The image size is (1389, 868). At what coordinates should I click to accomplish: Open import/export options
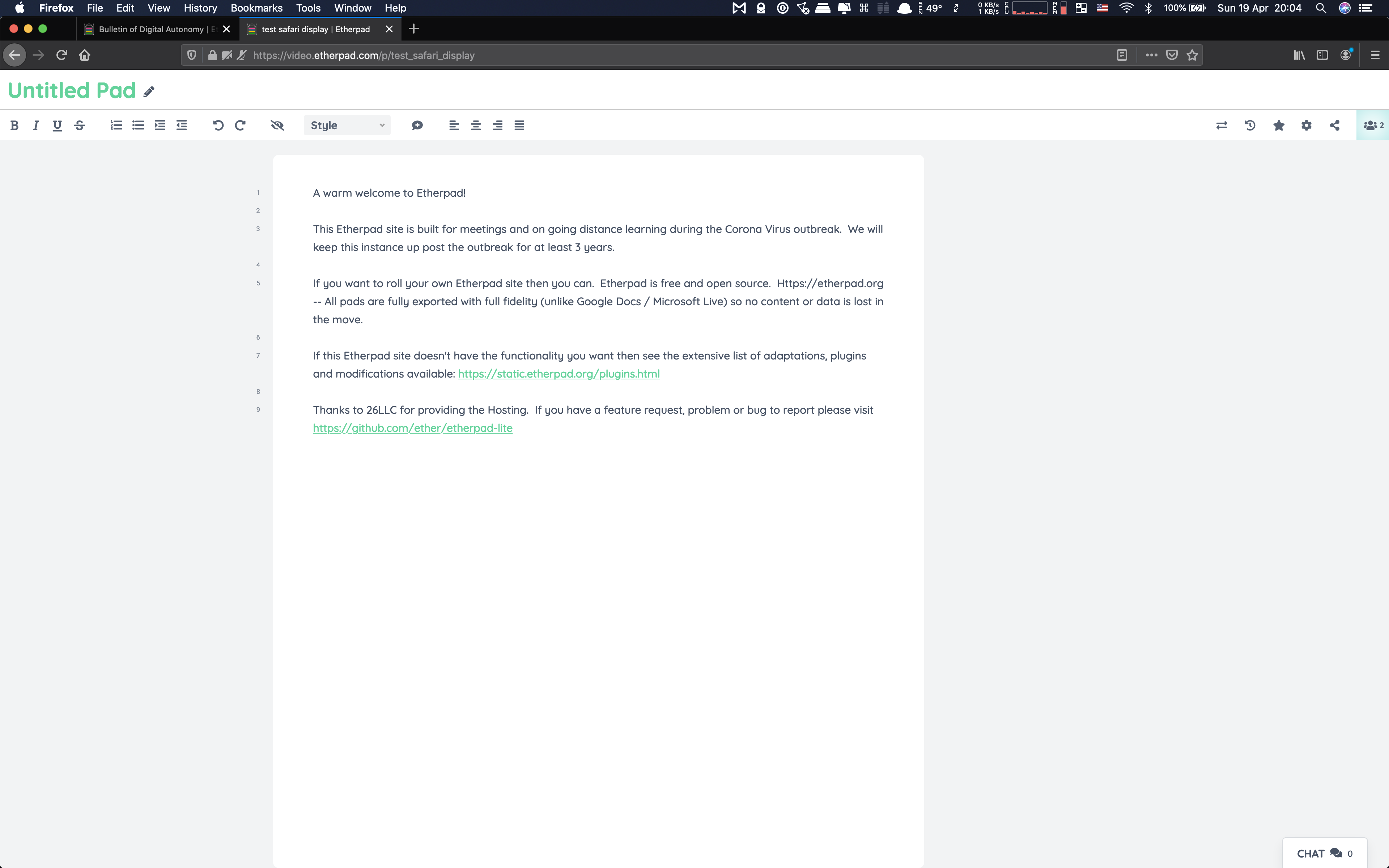click(1222, 125)
